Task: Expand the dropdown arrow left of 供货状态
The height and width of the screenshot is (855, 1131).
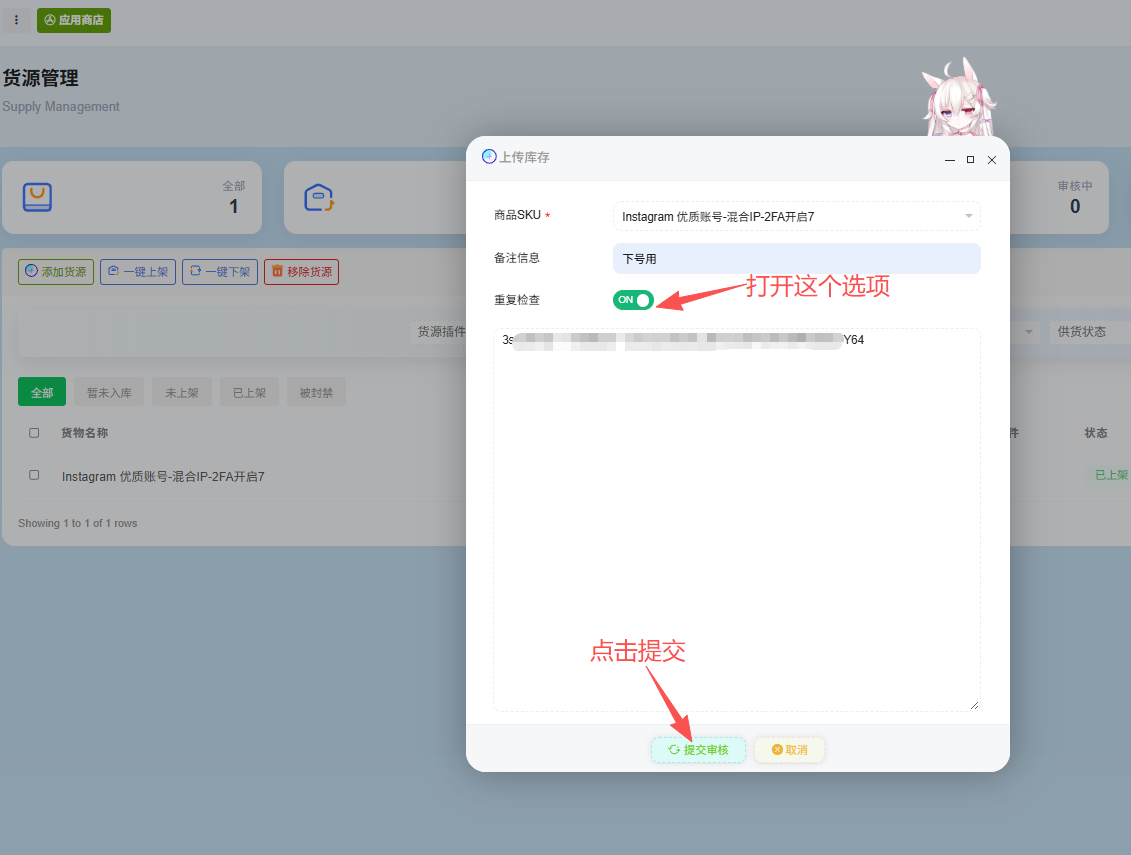Action: click(x=1029, y=332)
